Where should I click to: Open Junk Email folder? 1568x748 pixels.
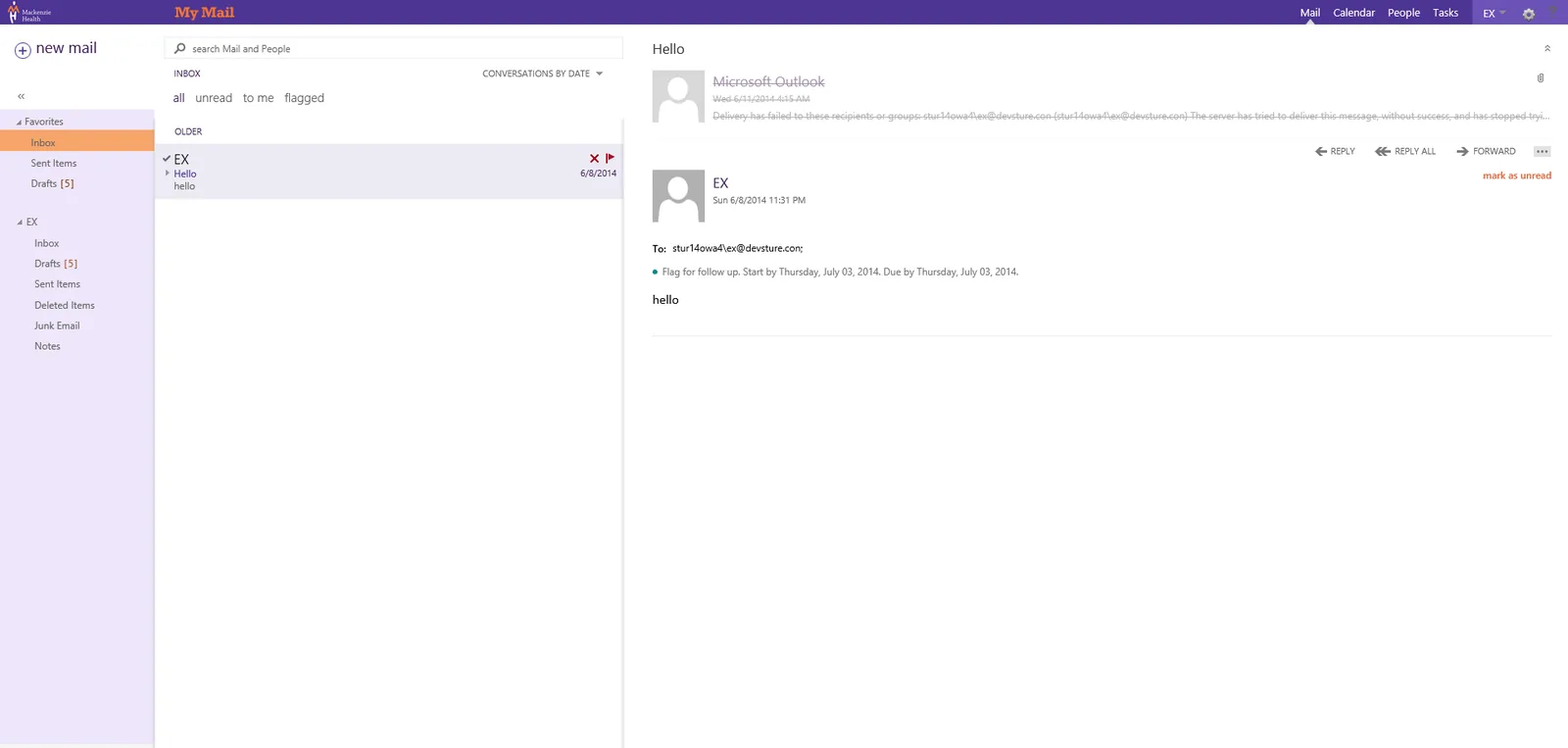pyautogui.click(x=57, y=325)
